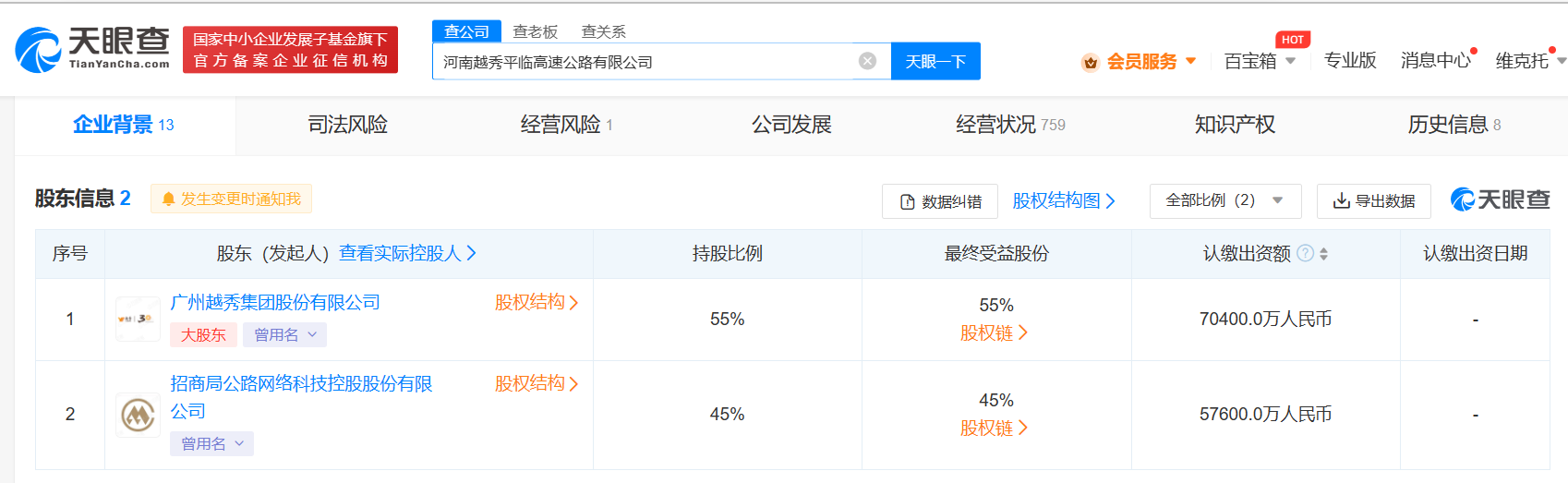Click the HOT badge above 百宝箱
Image resolution: width=1568 pixels, height=483 pixels.
pyautogui.click(x=1293, y=40)
